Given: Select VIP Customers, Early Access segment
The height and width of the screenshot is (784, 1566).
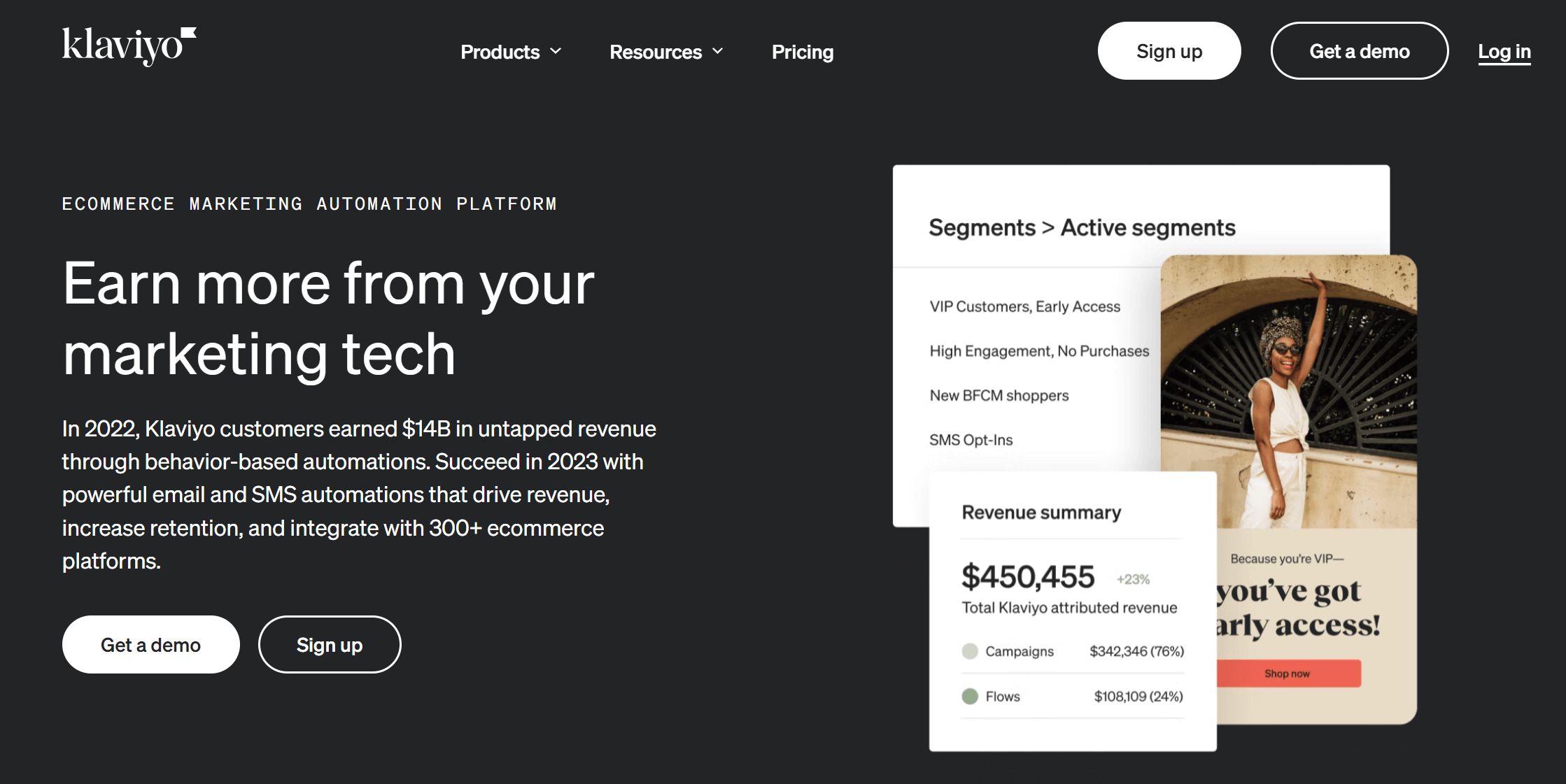Looking at the screenshot, I should pos(1024,306).
